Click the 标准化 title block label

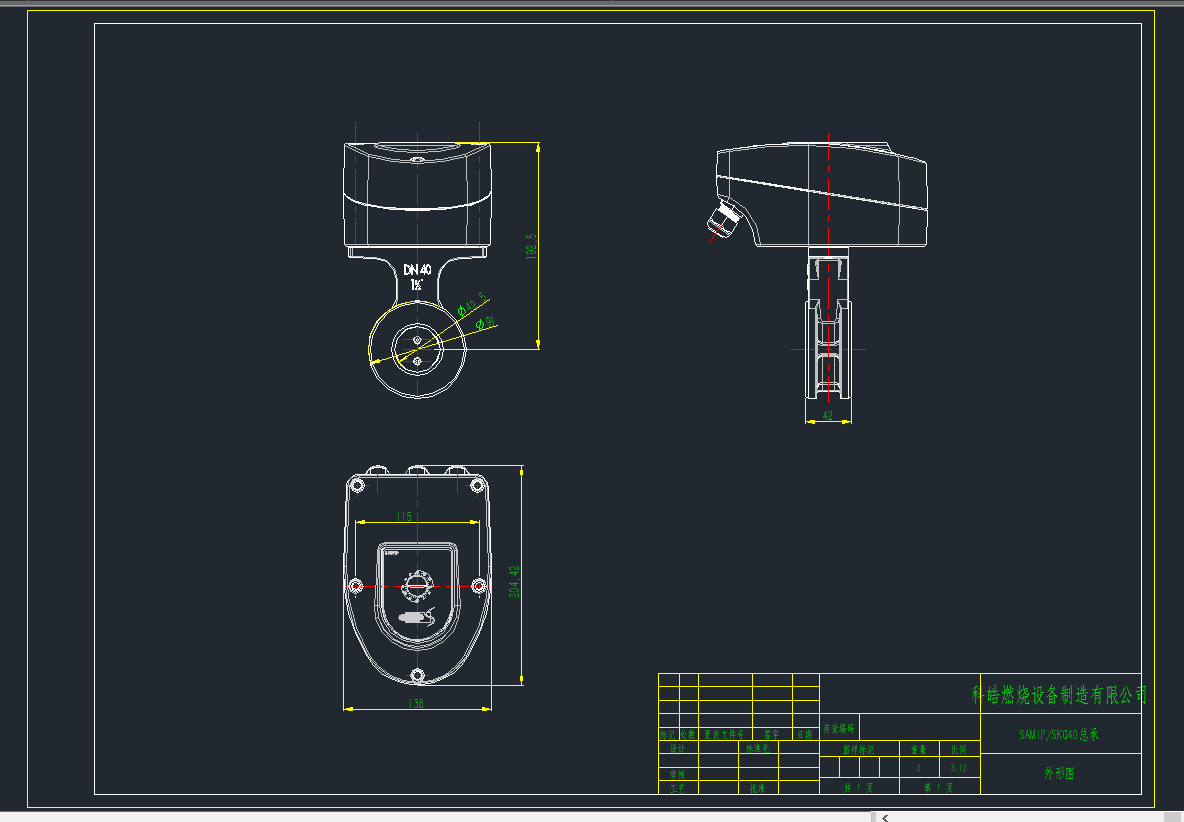point(757,749)
